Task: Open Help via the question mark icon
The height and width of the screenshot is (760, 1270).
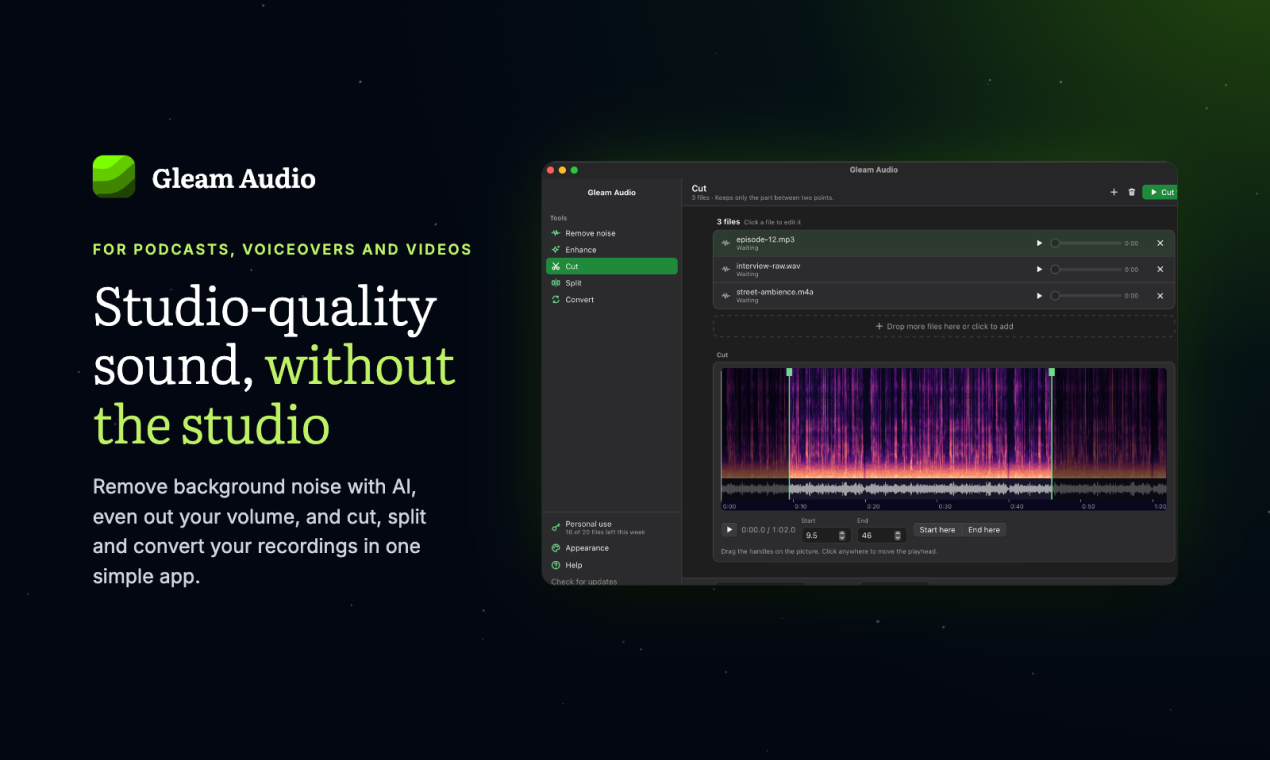Action: pos(556,565)
